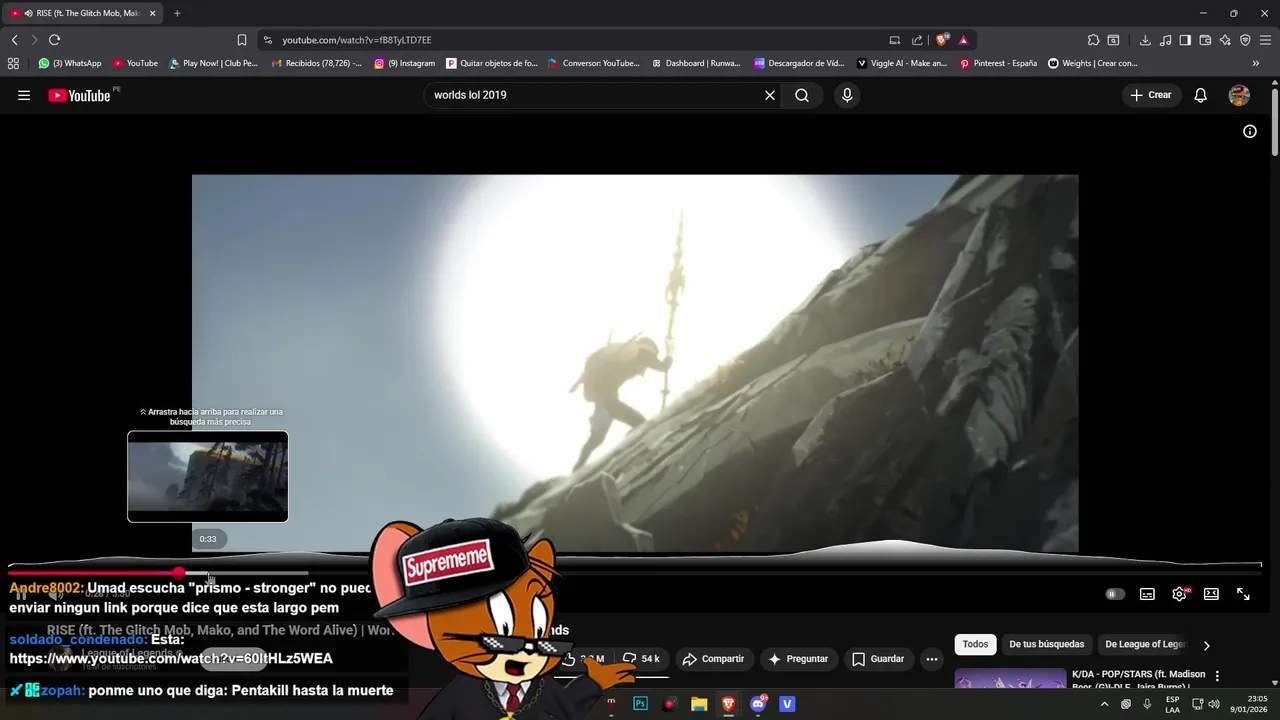Toggle the autoplay switch
1280x720 pixels.
point(1115,594)
